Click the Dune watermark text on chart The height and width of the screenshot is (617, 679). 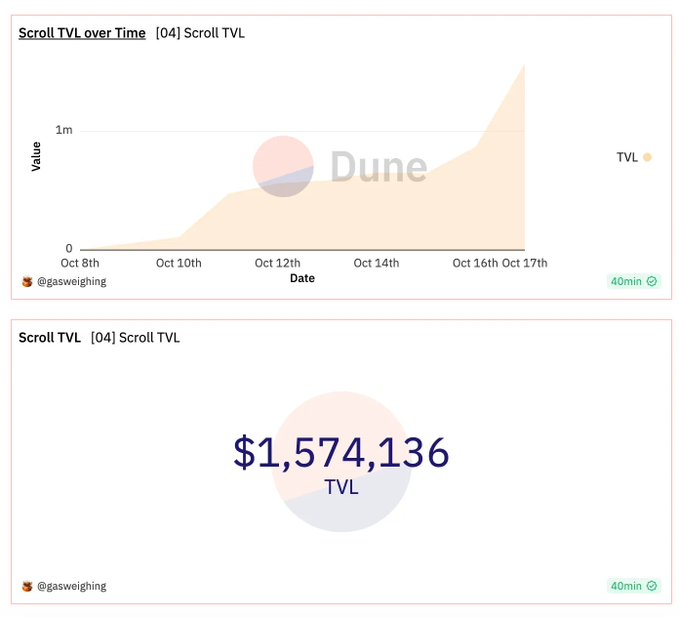pyautogui.click(x=379, y=166)
